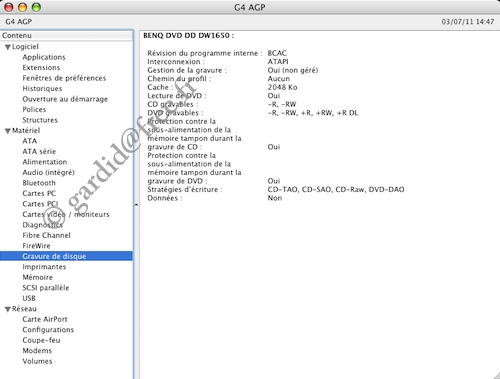
Task: Zoom window with green button
Action: tap(36, 7)
